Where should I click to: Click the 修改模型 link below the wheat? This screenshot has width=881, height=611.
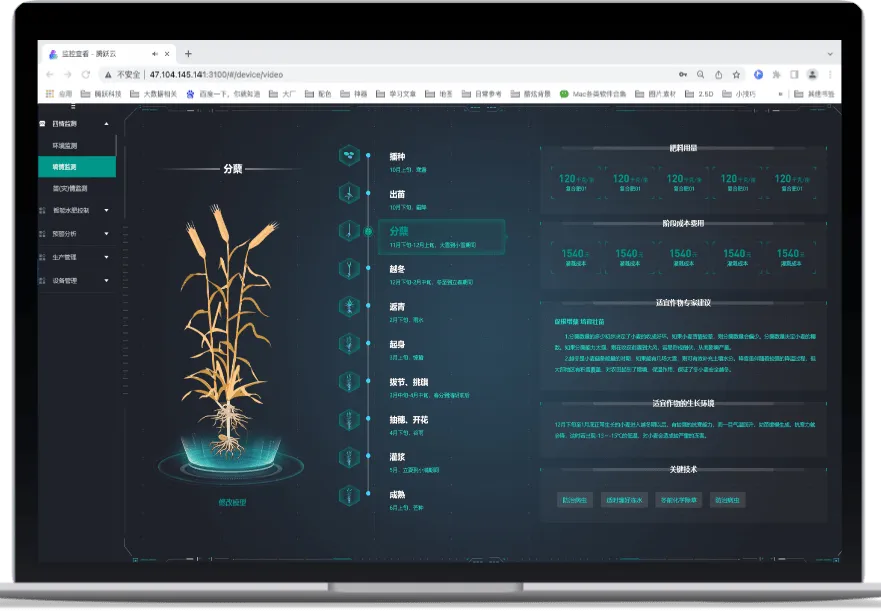tap(232, 502)
